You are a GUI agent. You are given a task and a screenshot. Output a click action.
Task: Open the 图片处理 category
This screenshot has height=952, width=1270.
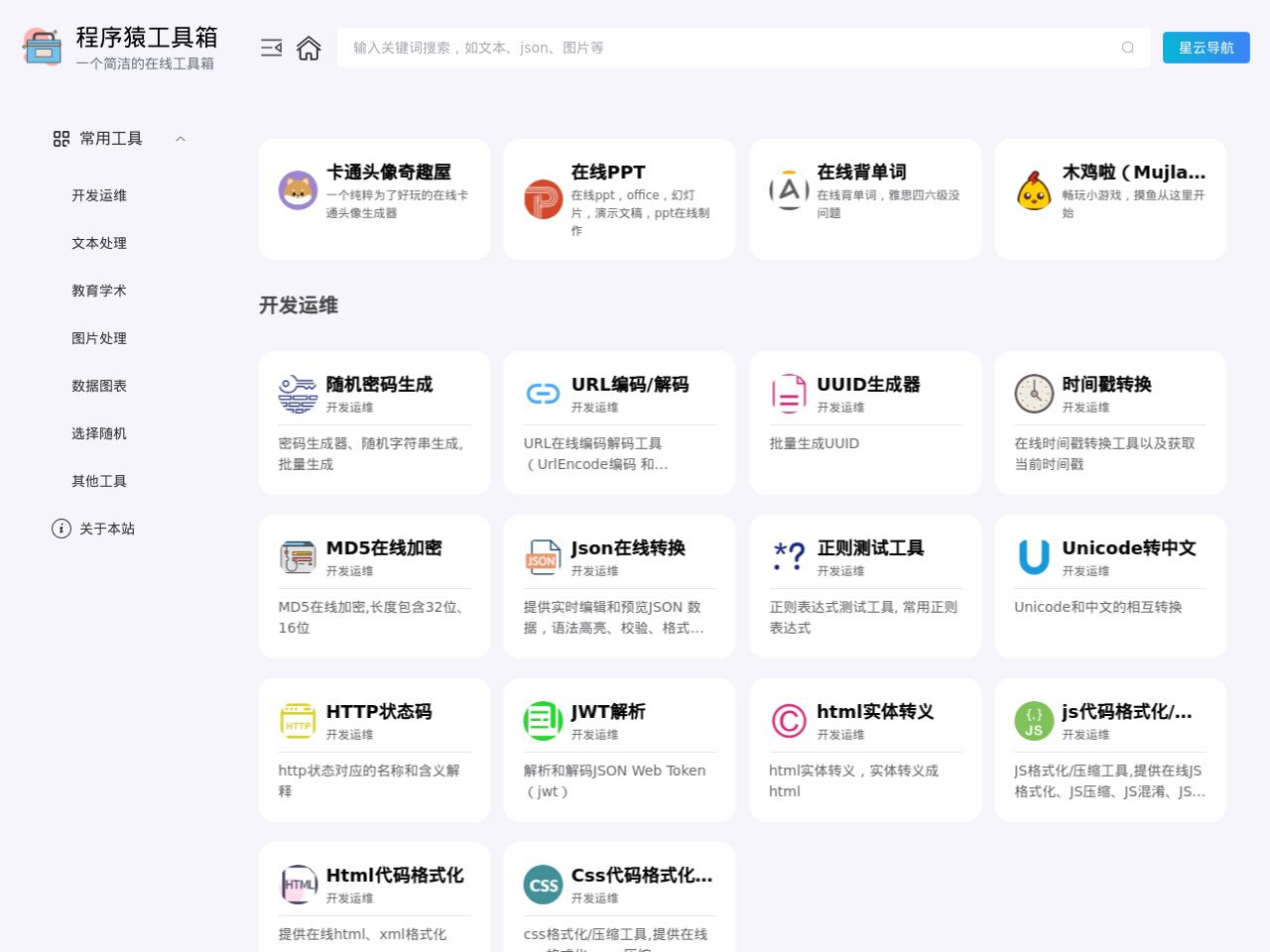click(x=98, y=338)
